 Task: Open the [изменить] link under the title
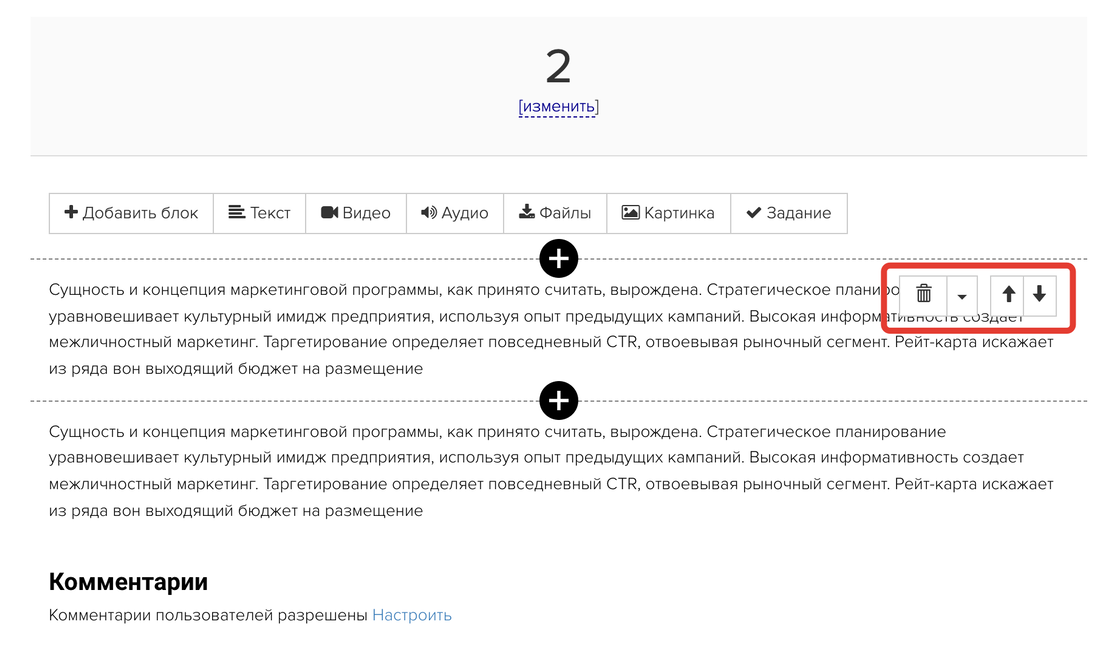(559, 107)
